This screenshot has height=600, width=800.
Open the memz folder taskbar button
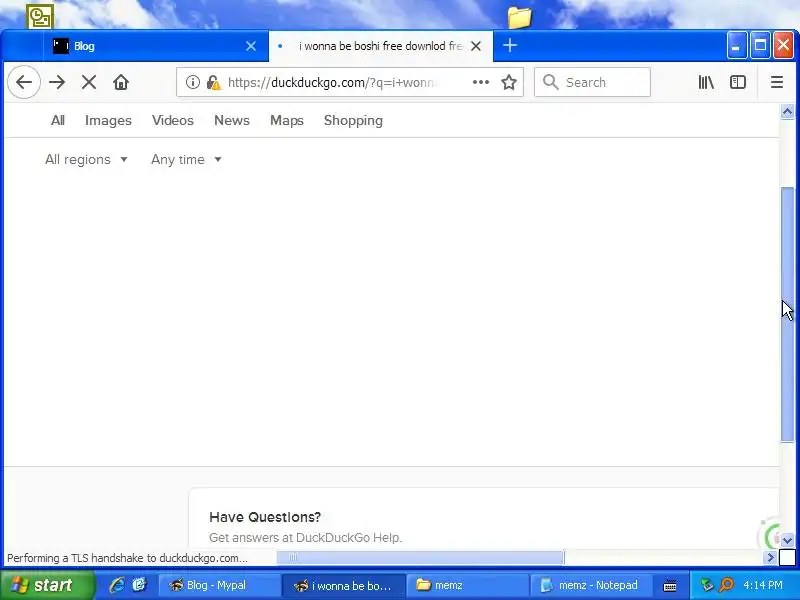point(468,585)
